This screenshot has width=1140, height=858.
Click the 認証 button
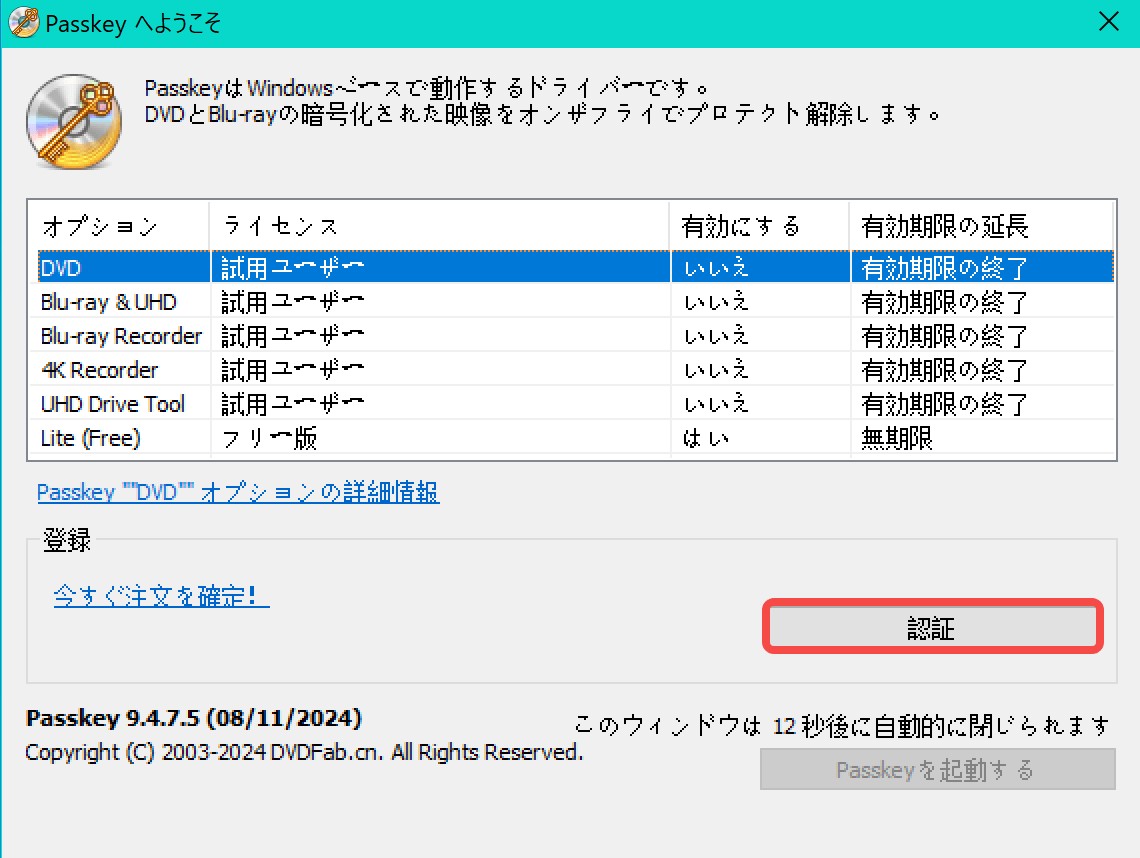933,627
